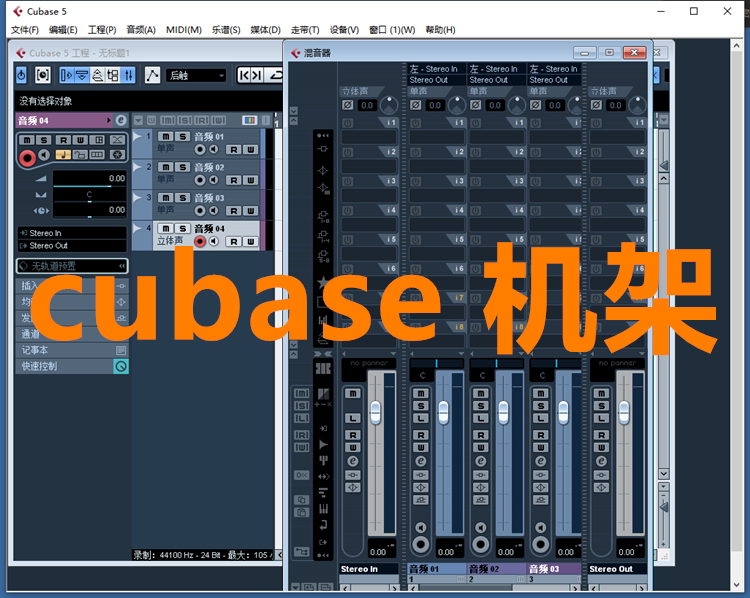Read all global mixer automation button
Screen dimensions: 750x598
click(x=301, y=435)
